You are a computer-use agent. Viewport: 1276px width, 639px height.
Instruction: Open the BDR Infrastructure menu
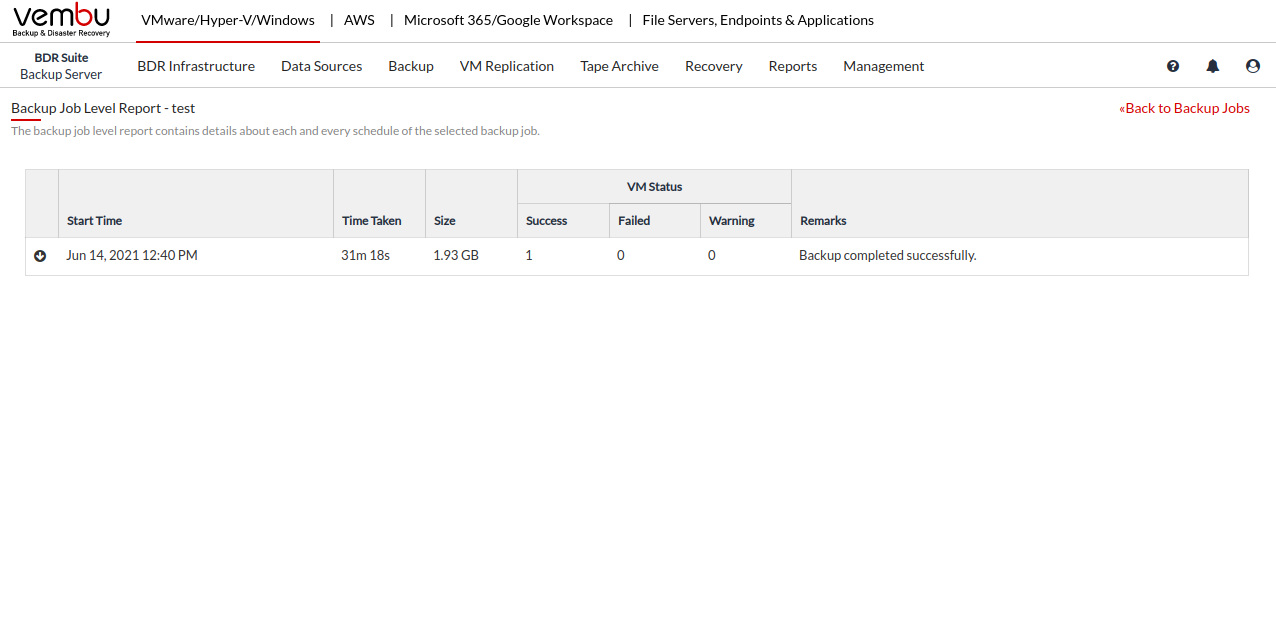click(196, 66)
